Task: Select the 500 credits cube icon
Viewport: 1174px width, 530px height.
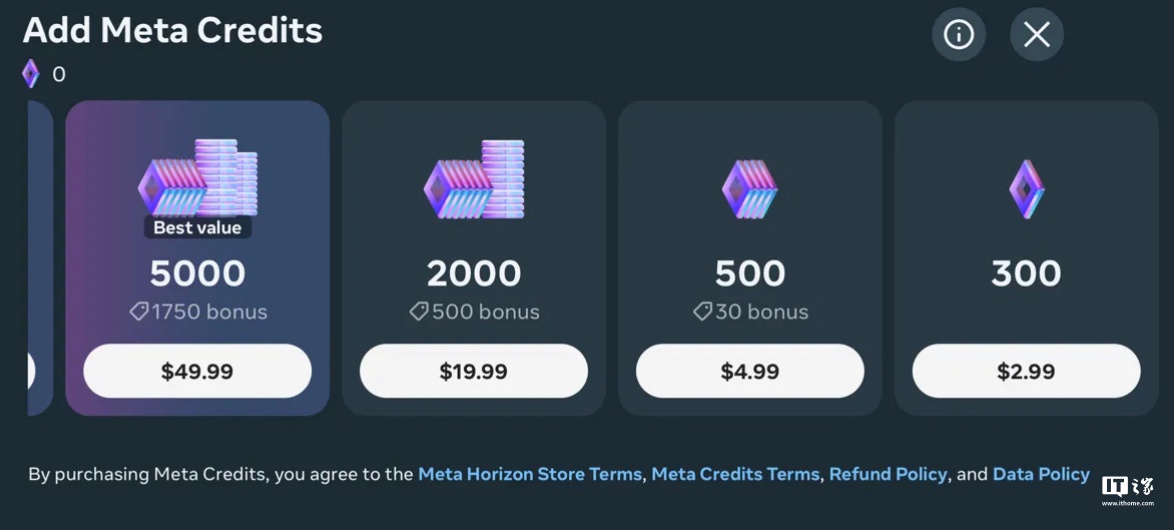Action: point(750,189)
